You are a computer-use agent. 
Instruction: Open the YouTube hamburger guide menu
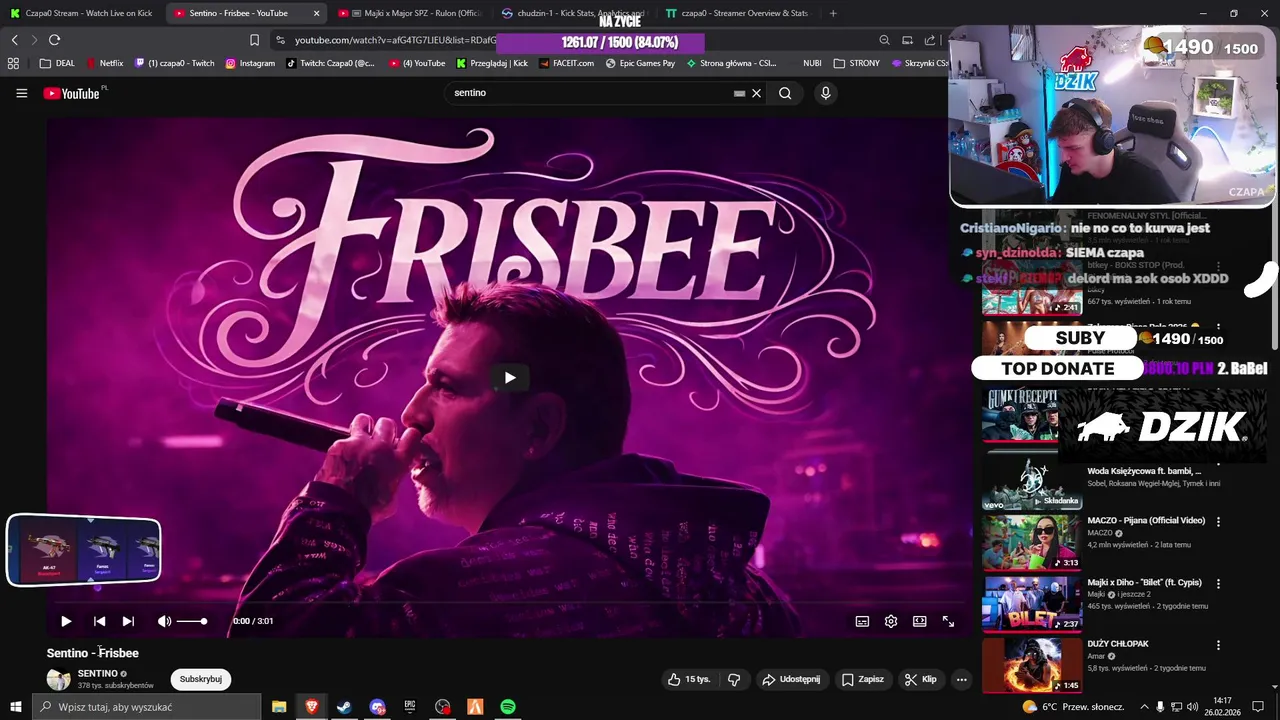21,93
